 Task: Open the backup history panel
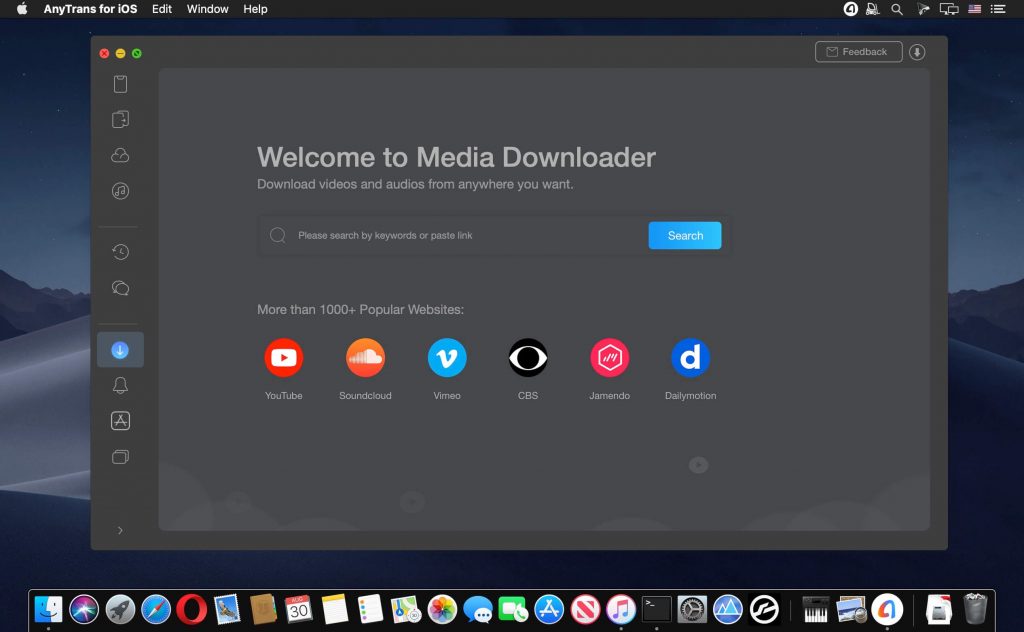(120, 251)
